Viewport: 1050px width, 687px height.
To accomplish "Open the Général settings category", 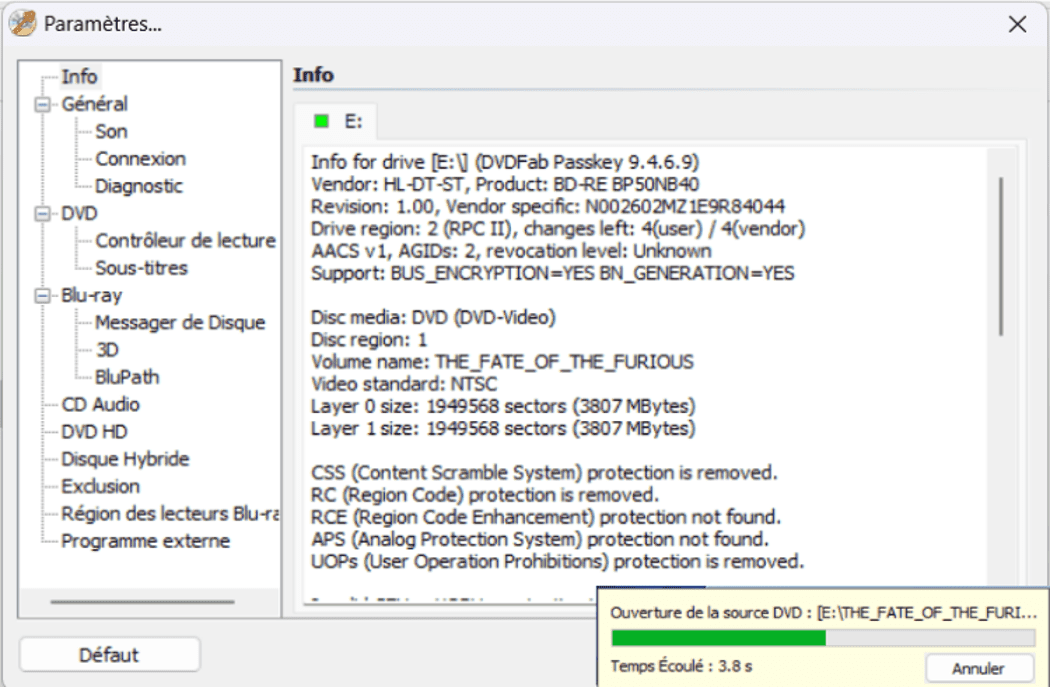I will 94,104.
